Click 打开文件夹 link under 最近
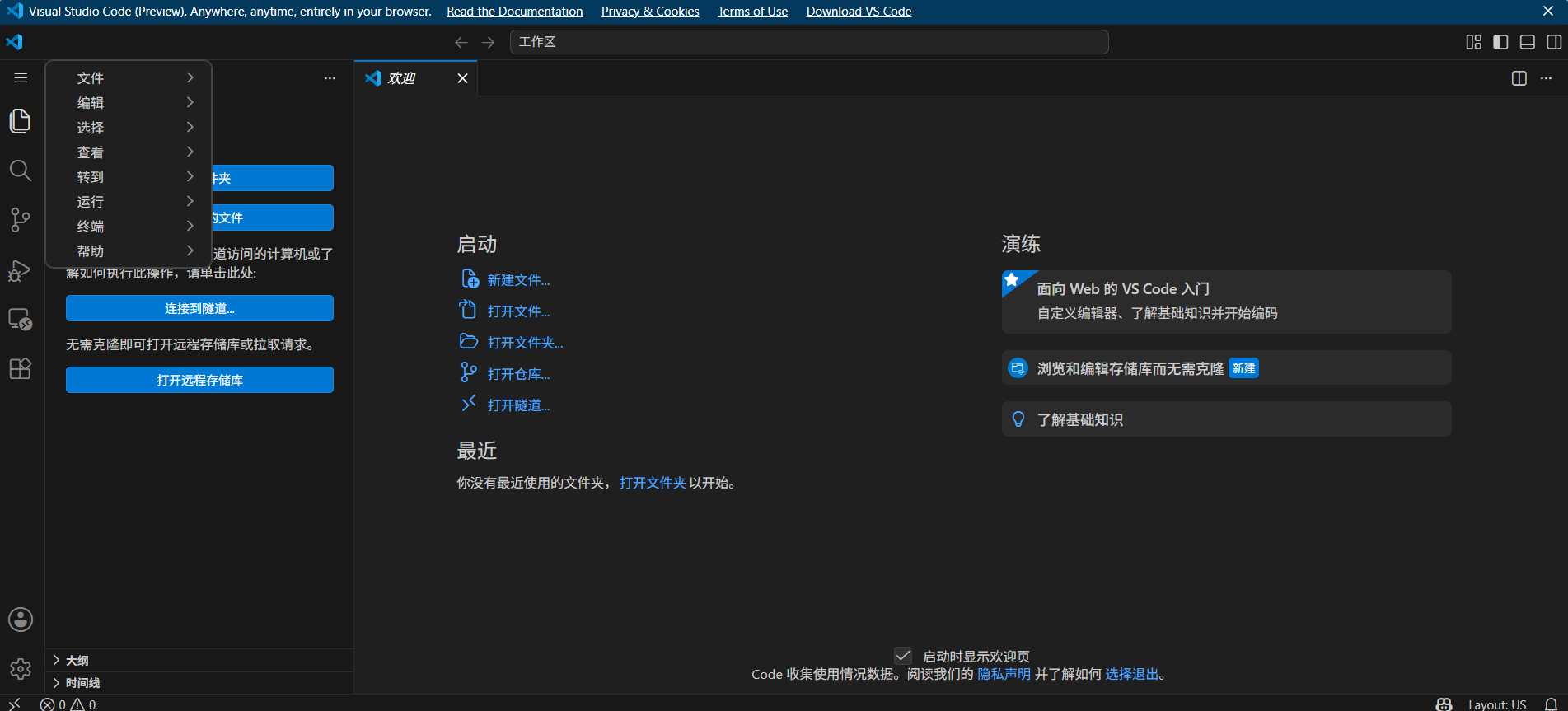The image size is (1568, 711). coord(653,483)
